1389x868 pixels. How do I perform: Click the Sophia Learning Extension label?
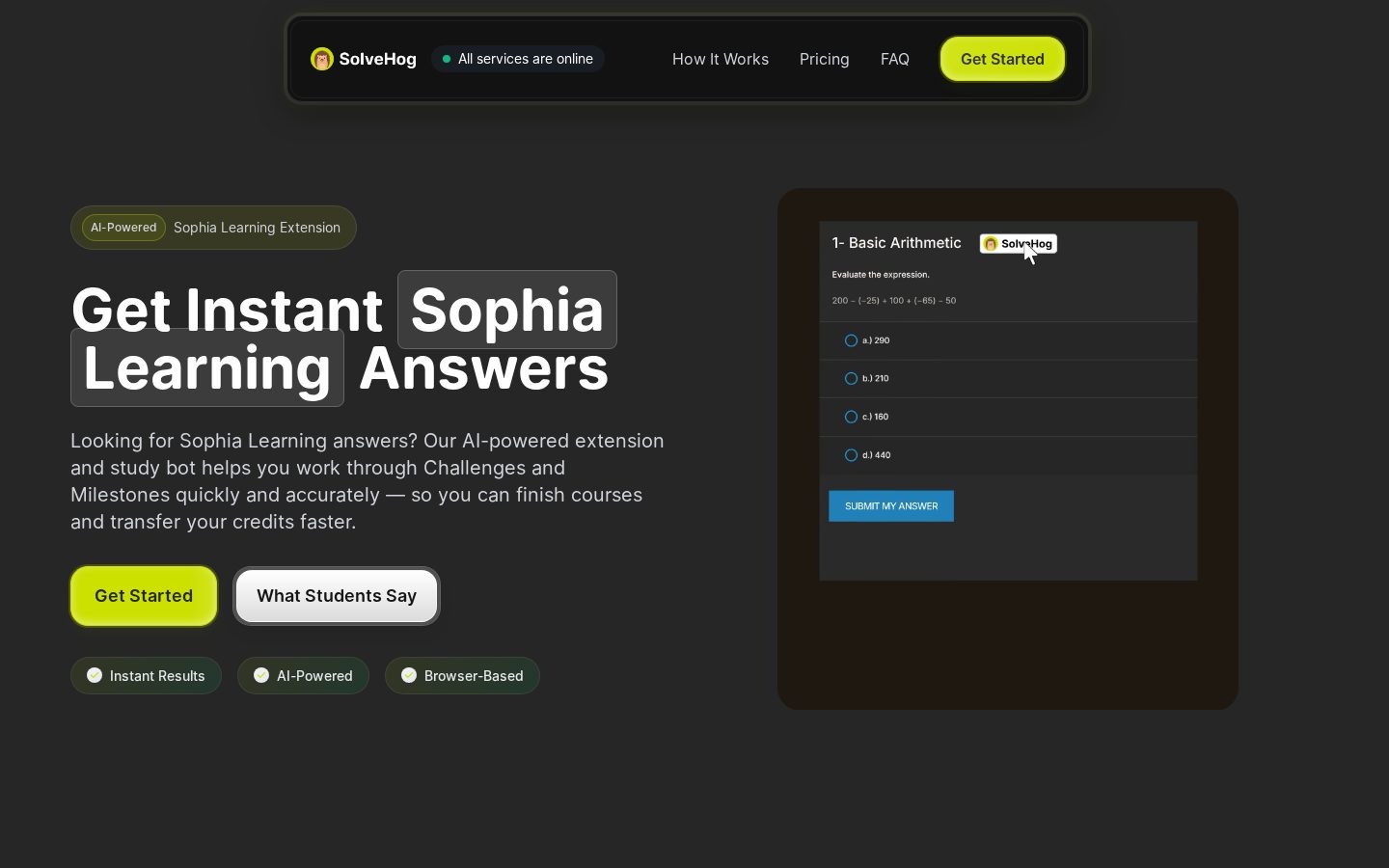pyautogui.click(x=257, y=228)
